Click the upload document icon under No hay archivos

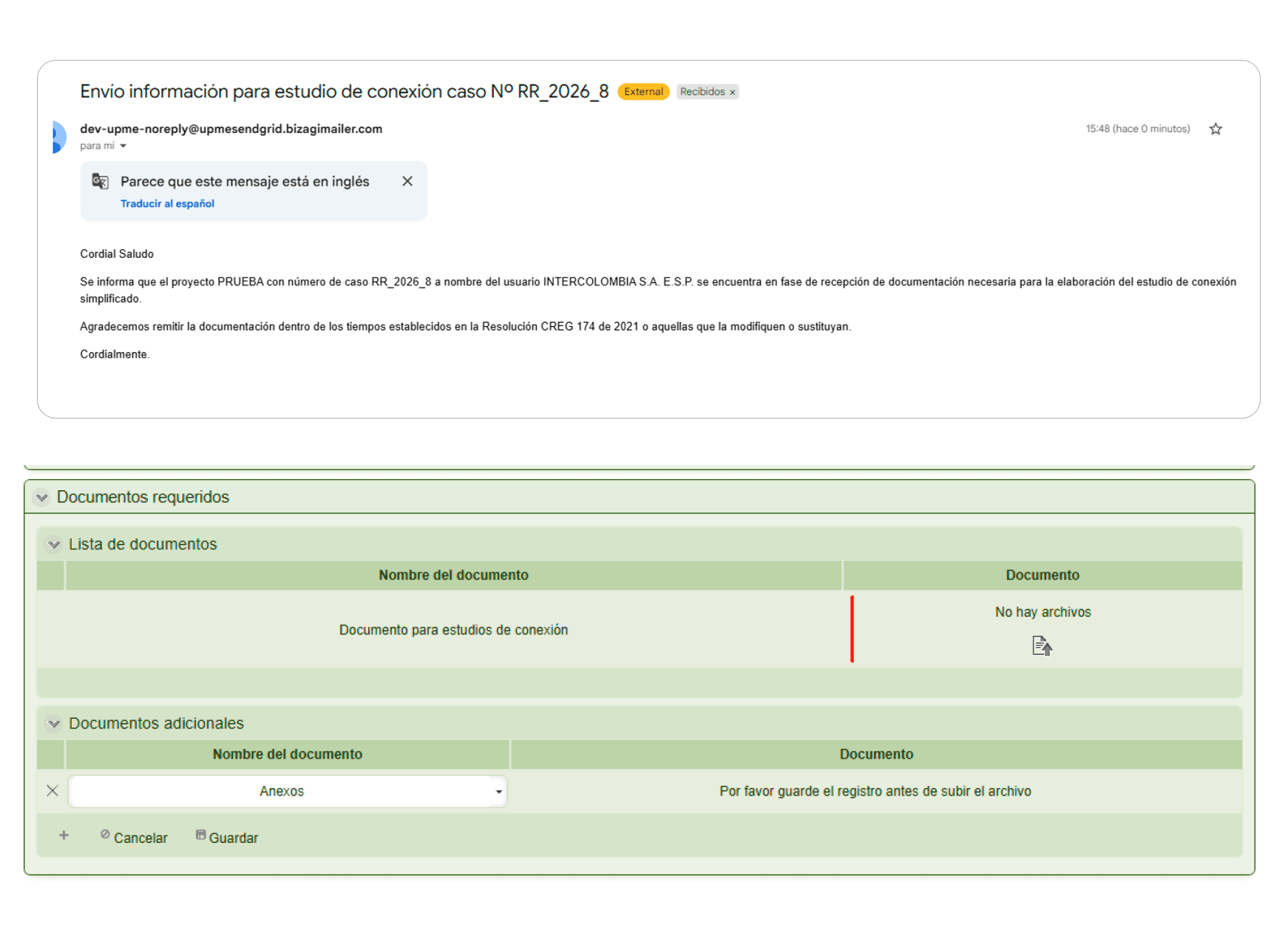(x=1042, y=646)
